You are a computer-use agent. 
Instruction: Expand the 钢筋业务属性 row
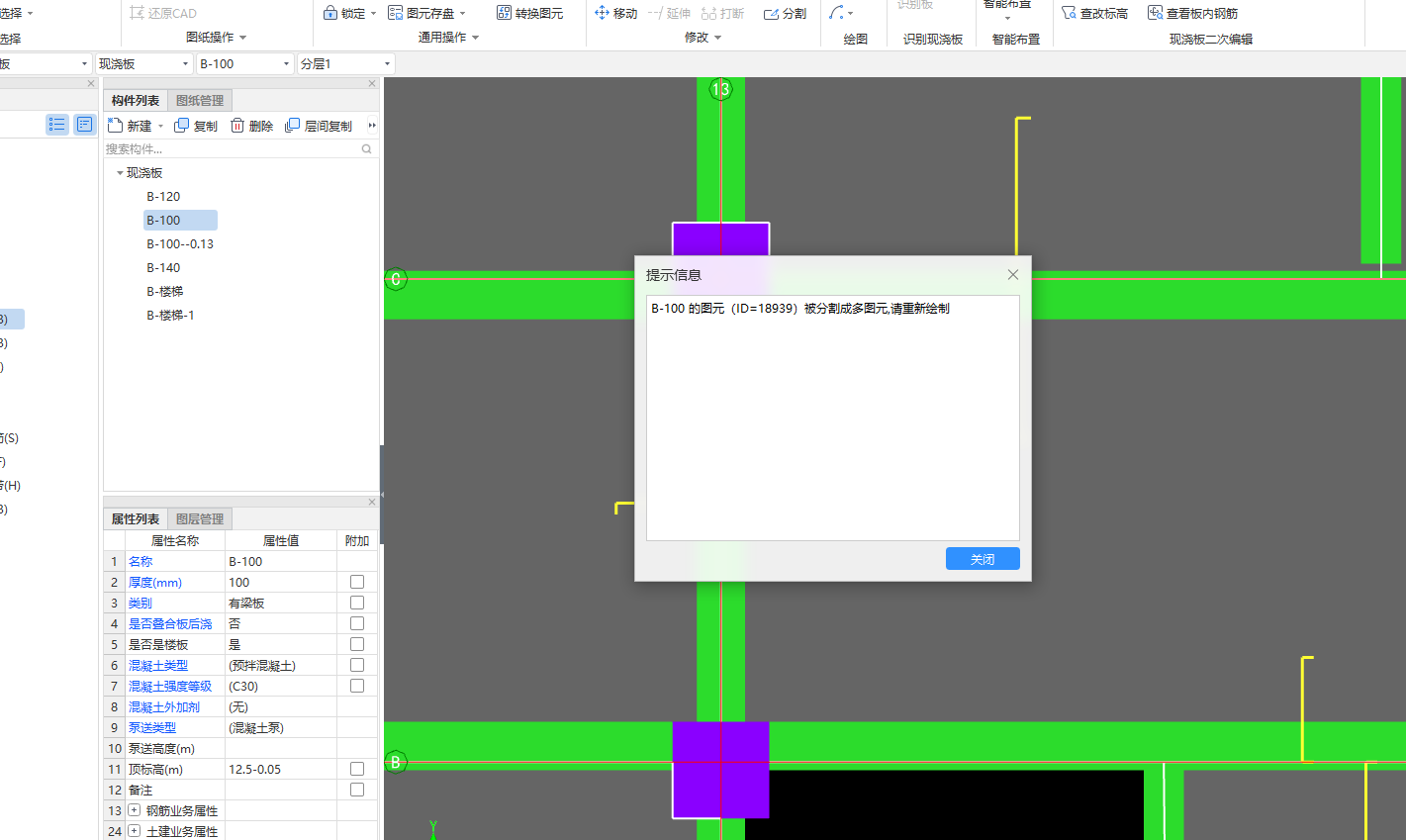pos(135,810)
